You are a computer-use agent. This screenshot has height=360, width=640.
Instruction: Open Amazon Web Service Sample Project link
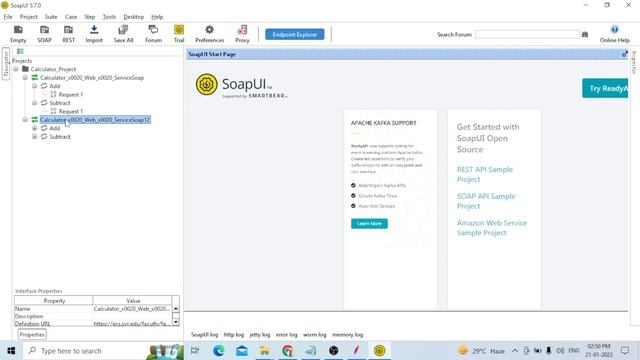click(x=492, y=228)
